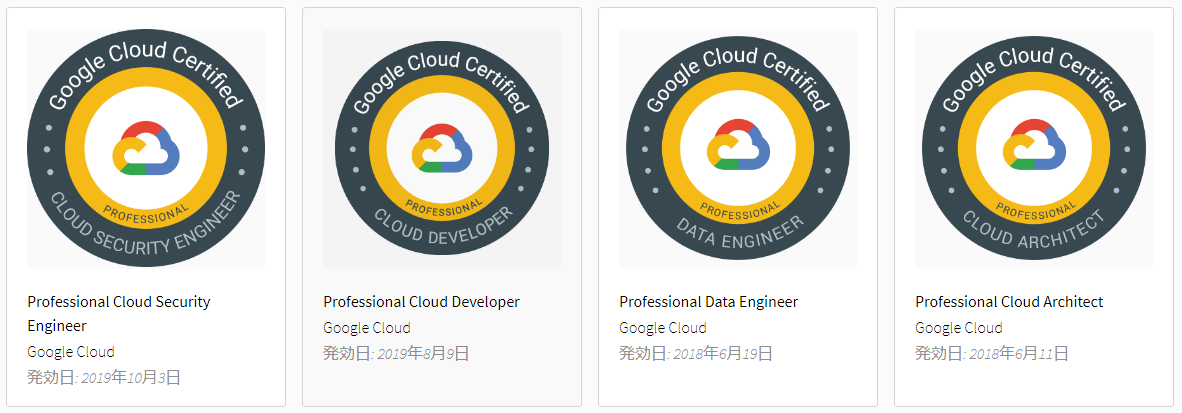Select the date 2018年6月19日
1182x413 pixels.
tap(723, 353)
